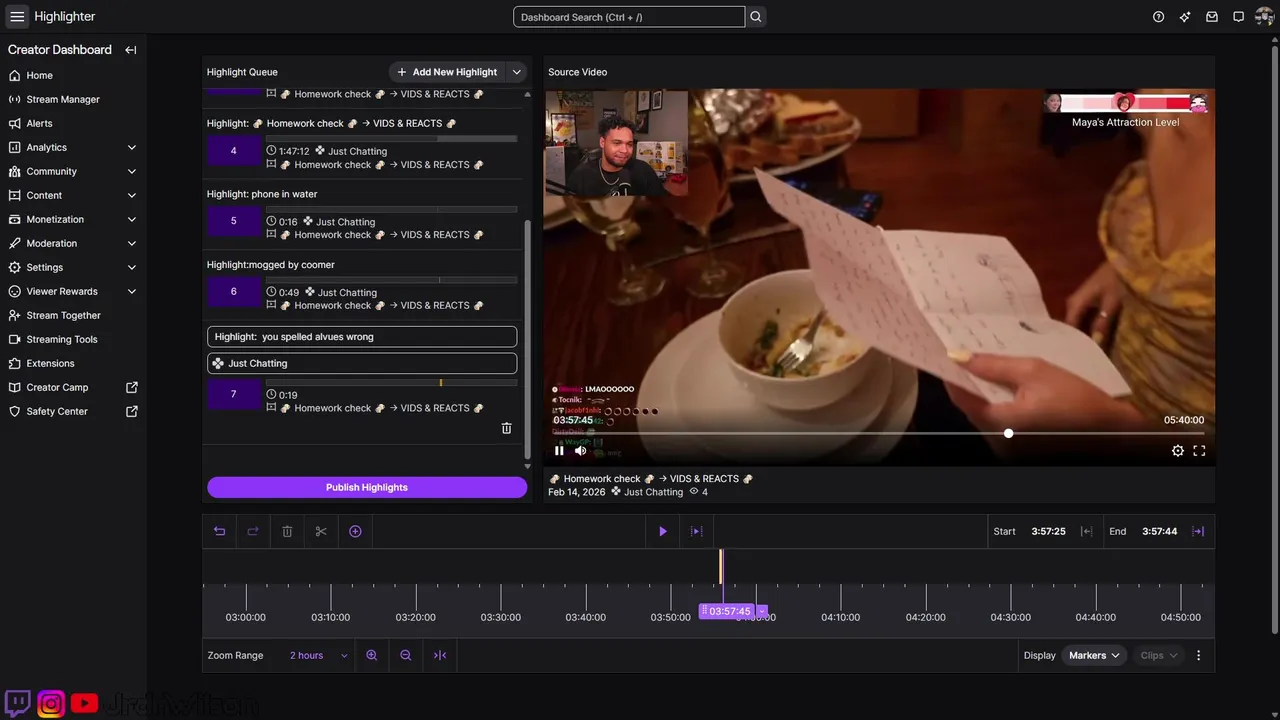Open the Zoom Range 2 hours dropdown
This screenshot has height=720, width=1280.
(318, 655)
